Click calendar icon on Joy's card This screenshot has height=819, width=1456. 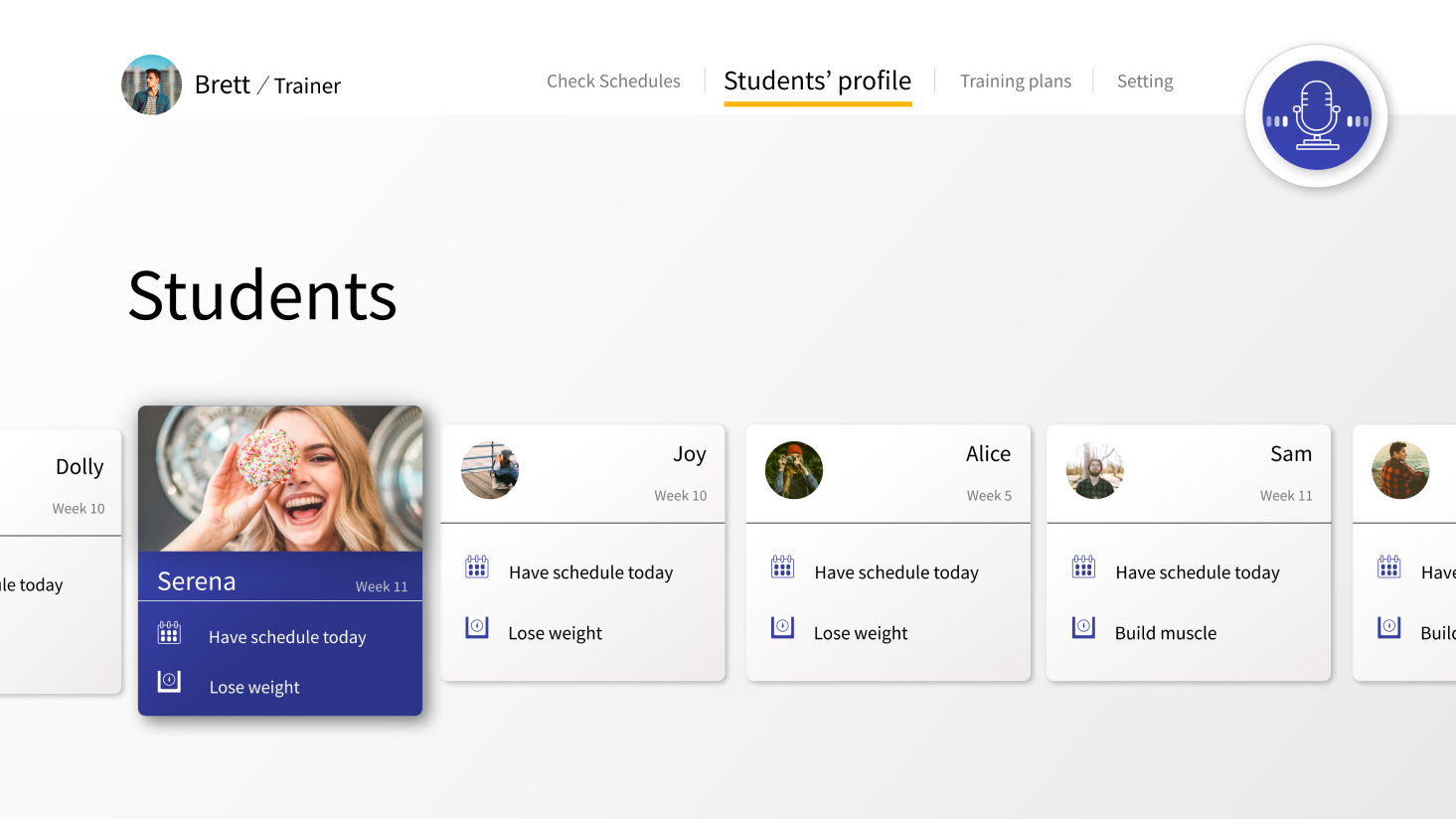pos(477,568)
